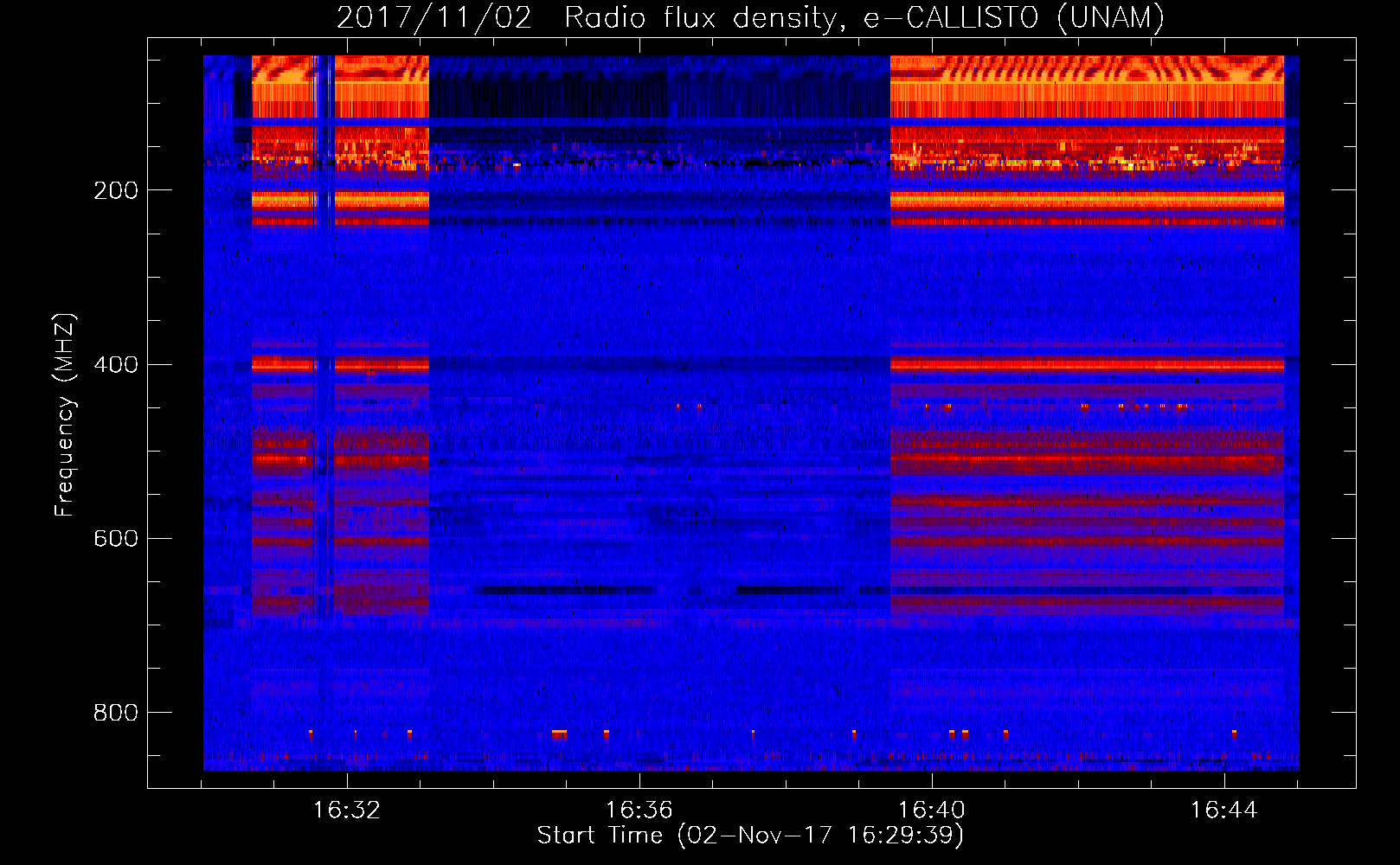Viewport: 1400px width, 865px height.
Task: Click the 200 frequency tick label
Action: (115, 190)
